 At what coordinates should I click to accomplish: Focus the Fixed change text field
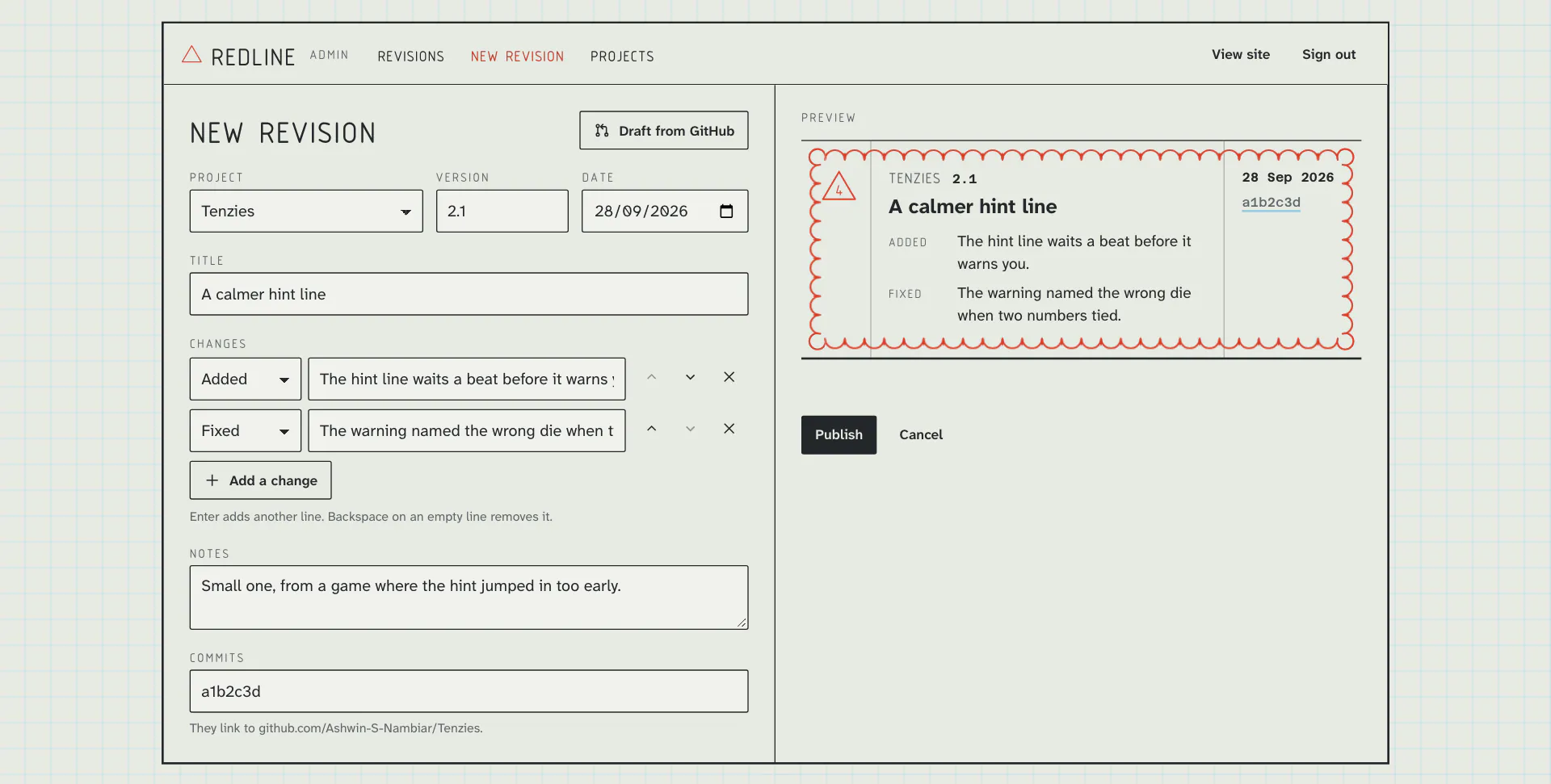pos(467,430)
